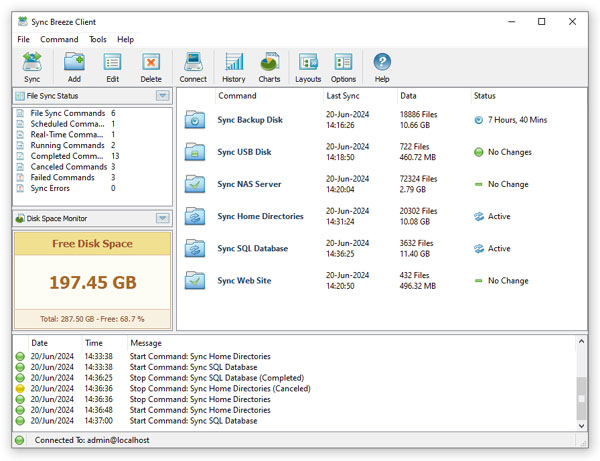This screenshot has width=600, height=461.
Task: Click the Disk Space Monitor panel icon
Action: click(20, 218)
